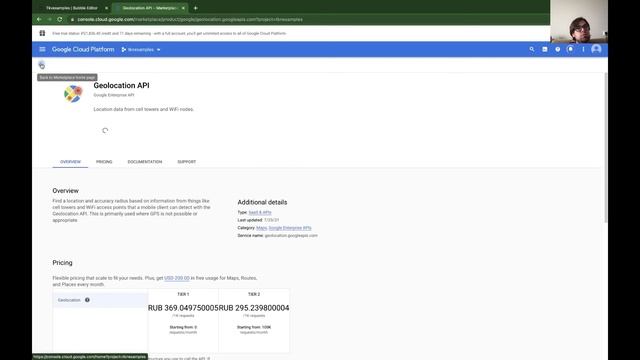Select the Geolocation API browser tab
Viewport: 640px width, 360px height.
(149, 8)
